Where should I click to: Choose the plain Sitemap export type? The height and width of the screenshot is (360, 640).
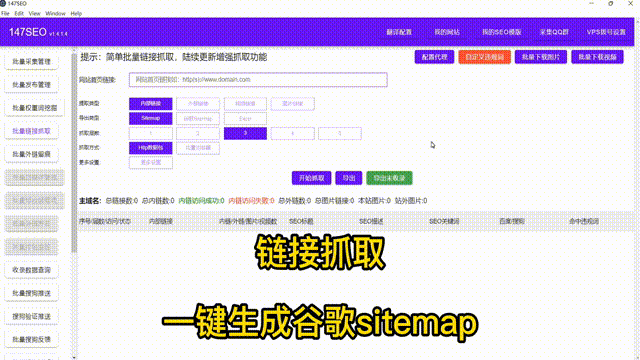tap(151, 118)
